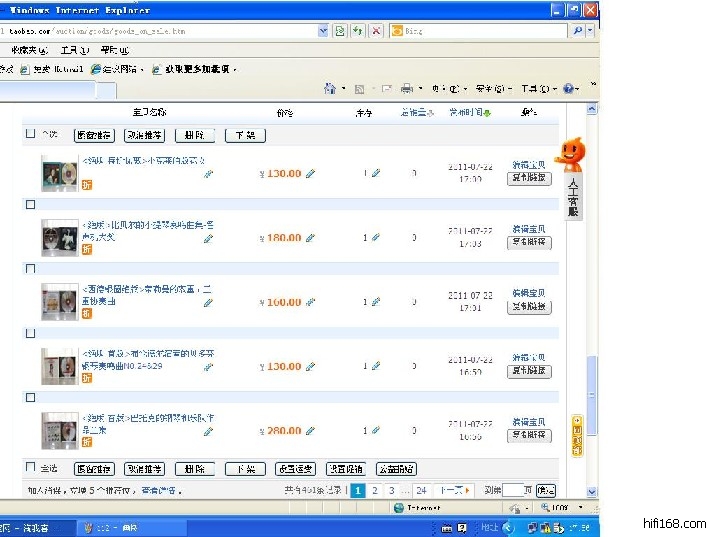Click the IE Home toolbar icon
716x537 pixels.
(330, 89)
